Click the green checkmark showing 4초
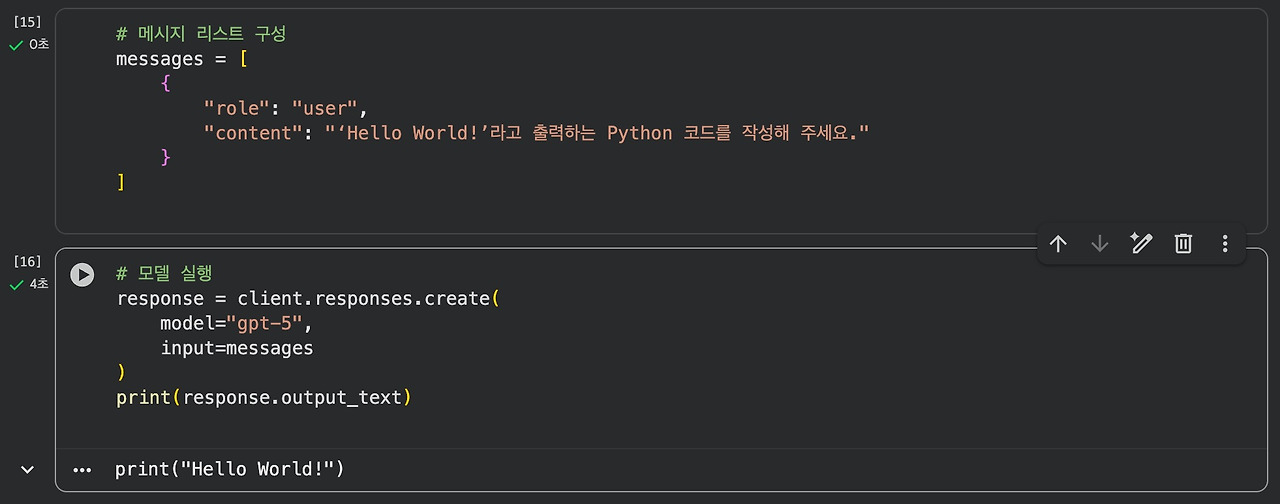 [x=16, y=285]
